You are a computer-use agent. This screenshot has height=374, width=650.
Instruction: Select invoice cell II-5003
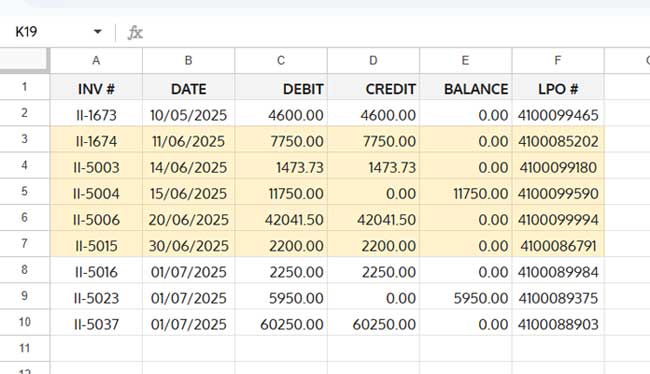[x=96, y=166]
